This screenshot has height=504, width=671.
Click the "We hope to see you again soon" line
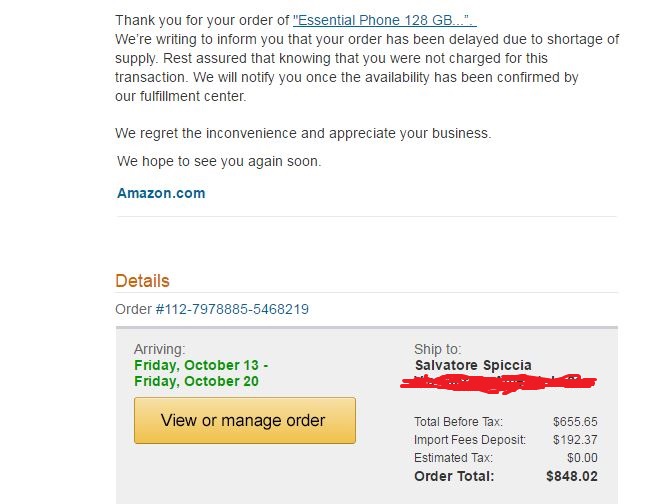(219, 161)
